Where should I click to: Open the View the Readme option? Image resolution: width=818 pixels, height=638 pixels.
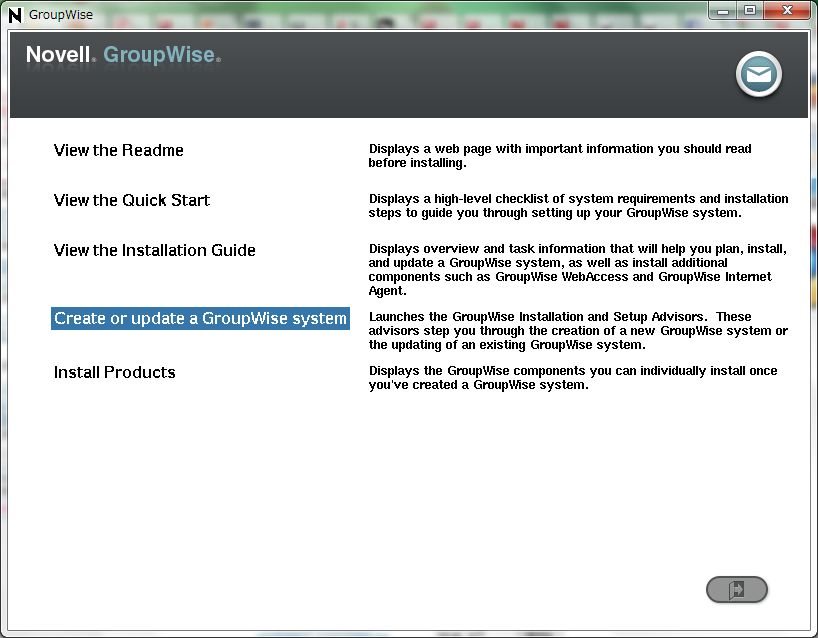118,150
